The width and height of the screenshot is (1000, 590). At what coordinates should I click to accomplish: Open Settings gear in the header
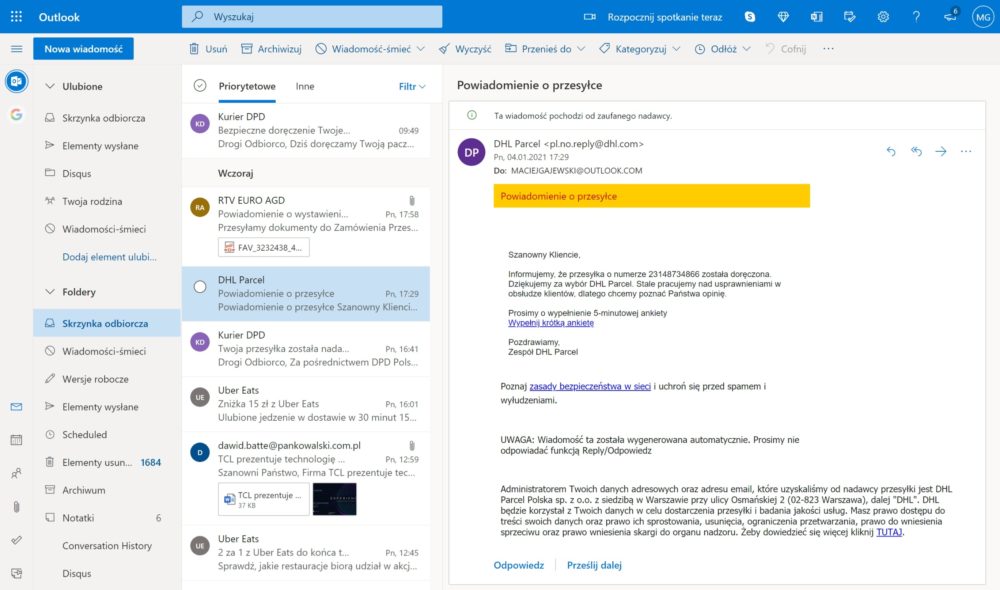(x=883, y=17)
